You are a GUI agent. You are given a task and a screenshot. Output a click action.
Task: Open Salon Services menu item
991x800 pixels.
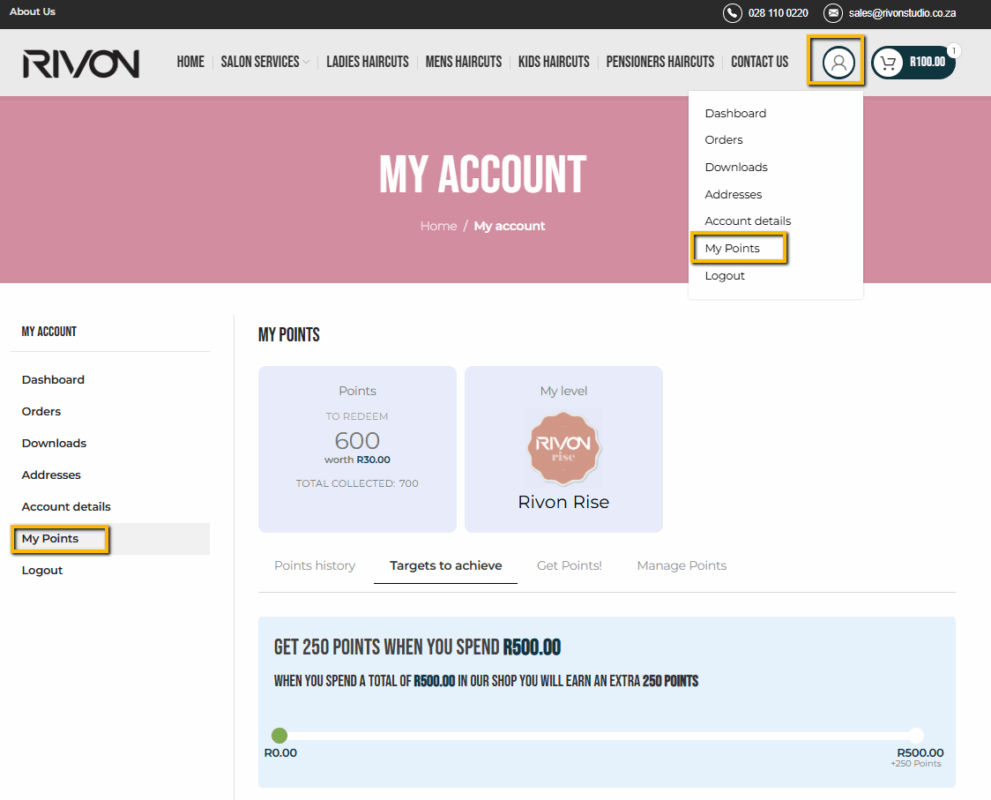pyautogui.click(x=260, y=62)
